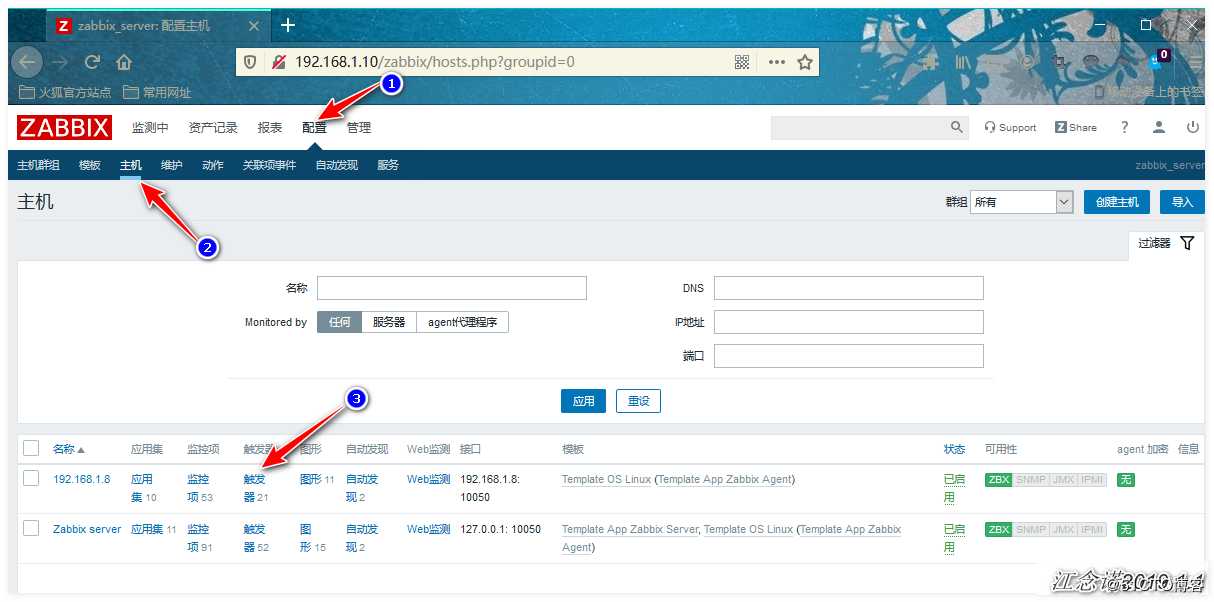Switch to the 主机群组 submenu
1214x602 pixels.
coord(38,165)
